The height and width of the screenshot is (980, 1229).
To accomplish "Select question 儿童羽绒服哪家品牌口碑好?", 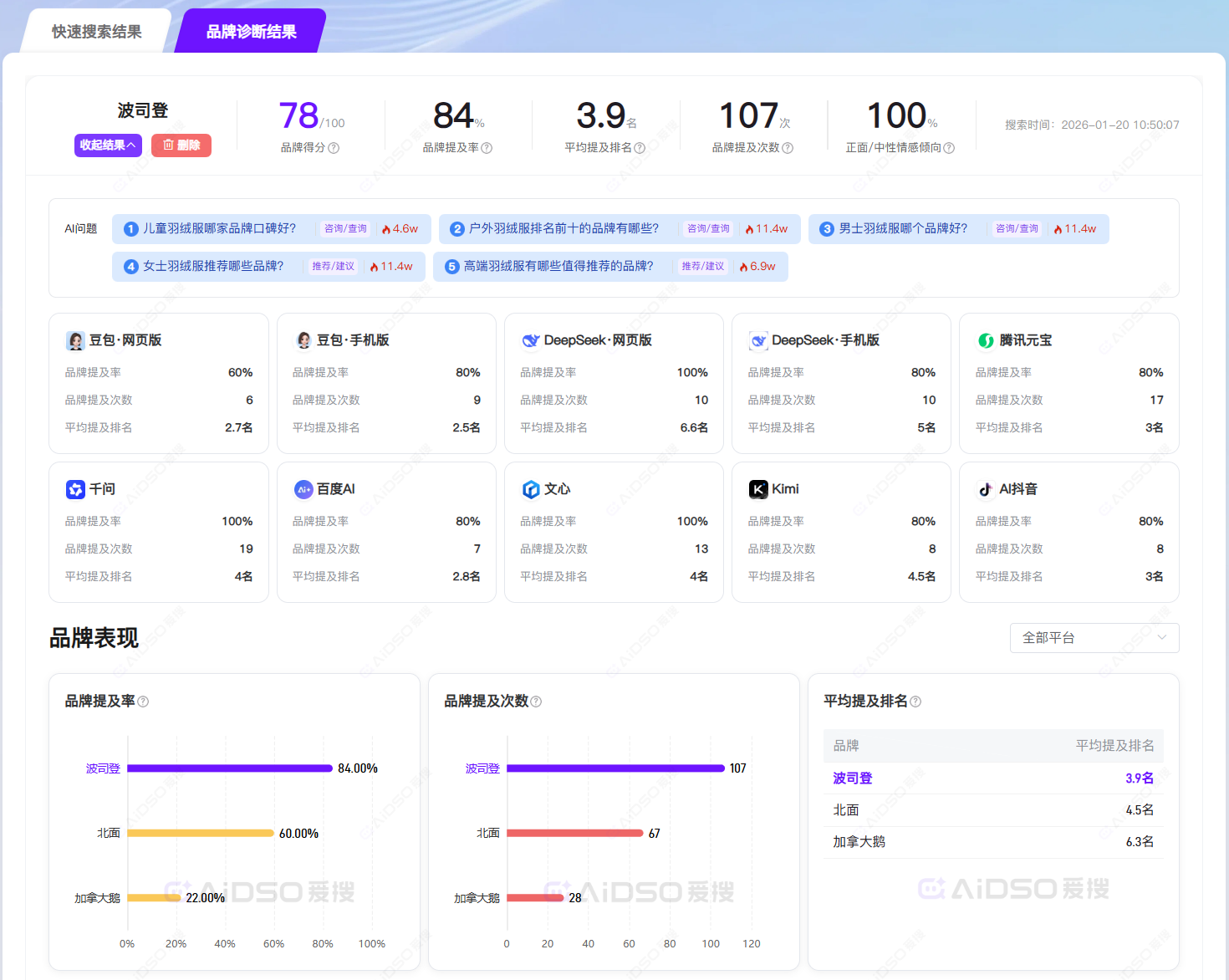I will click(x=219, y=228).
